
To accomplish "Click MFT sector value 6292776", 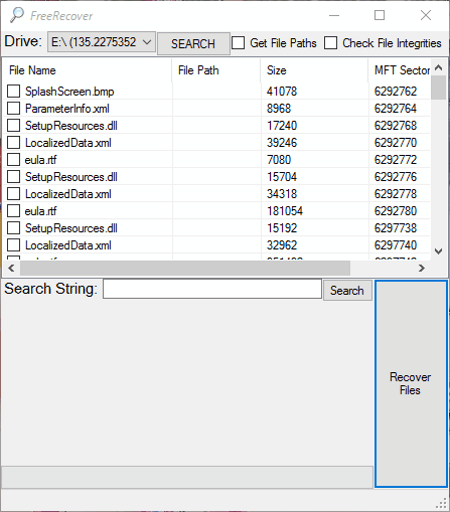I will click(395, 177).
